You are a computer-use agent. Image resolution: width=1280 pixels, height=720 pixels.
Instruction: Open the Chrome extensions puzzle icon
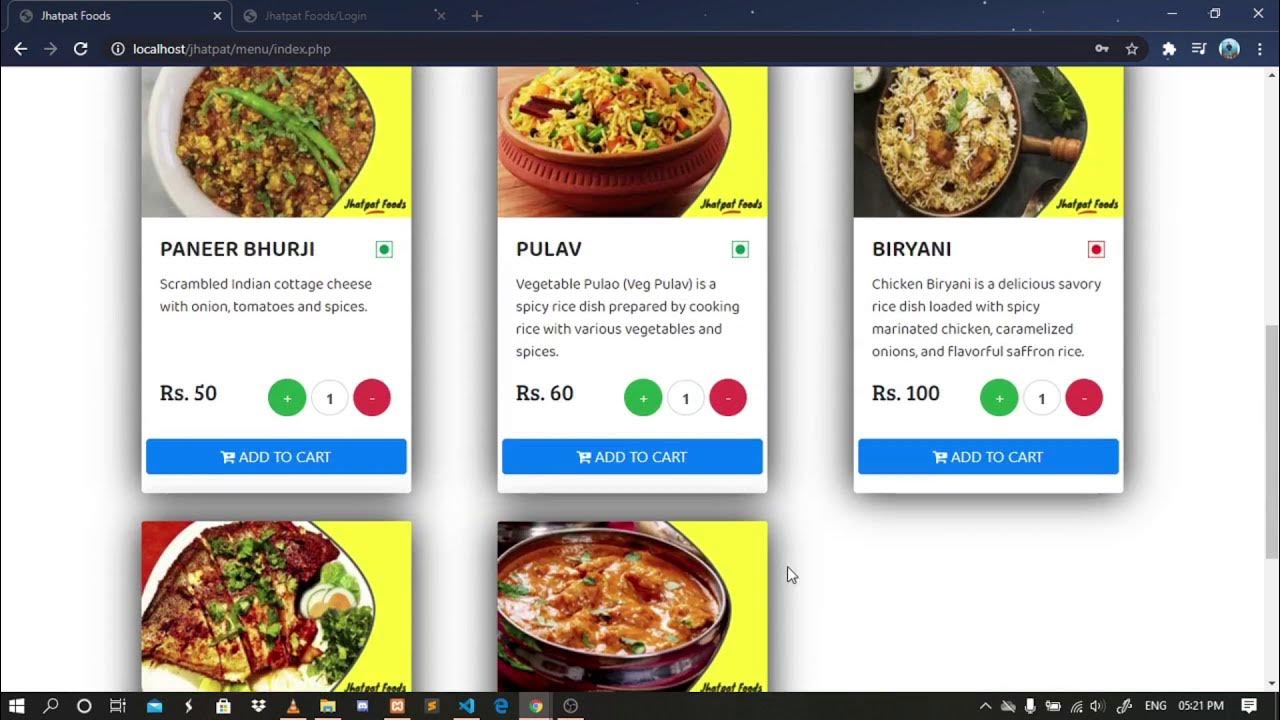pyautogui.click(x=1169, y=49)
